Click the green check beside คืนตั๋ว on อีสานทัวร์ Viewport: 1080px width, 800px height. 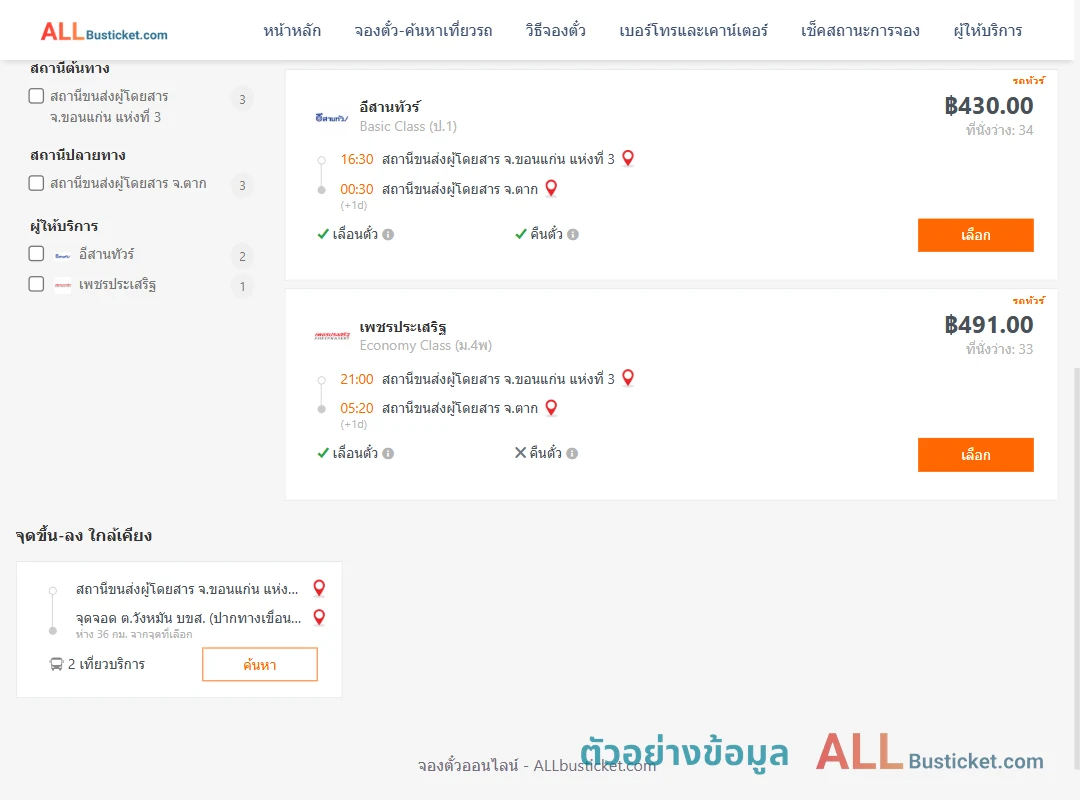point(521,234)
